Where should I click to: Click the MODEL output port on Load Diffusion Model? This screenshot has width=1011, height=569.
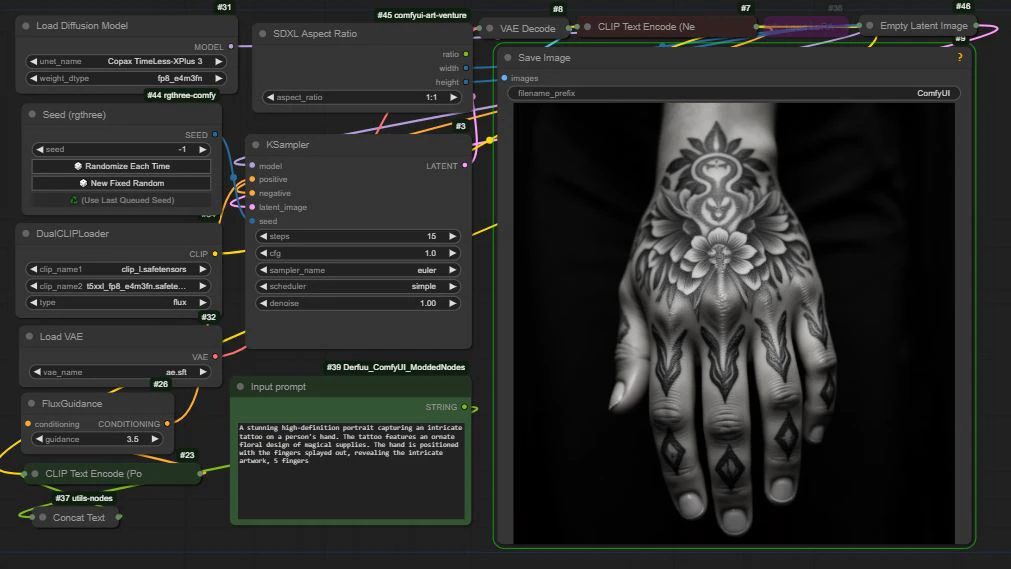click(x=231, y=46)
